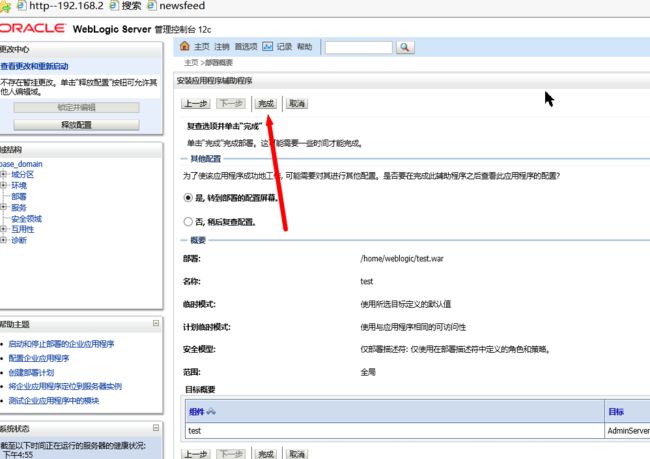Click top 取消 button
650x459 pixels.
click(x=297, y=104)
